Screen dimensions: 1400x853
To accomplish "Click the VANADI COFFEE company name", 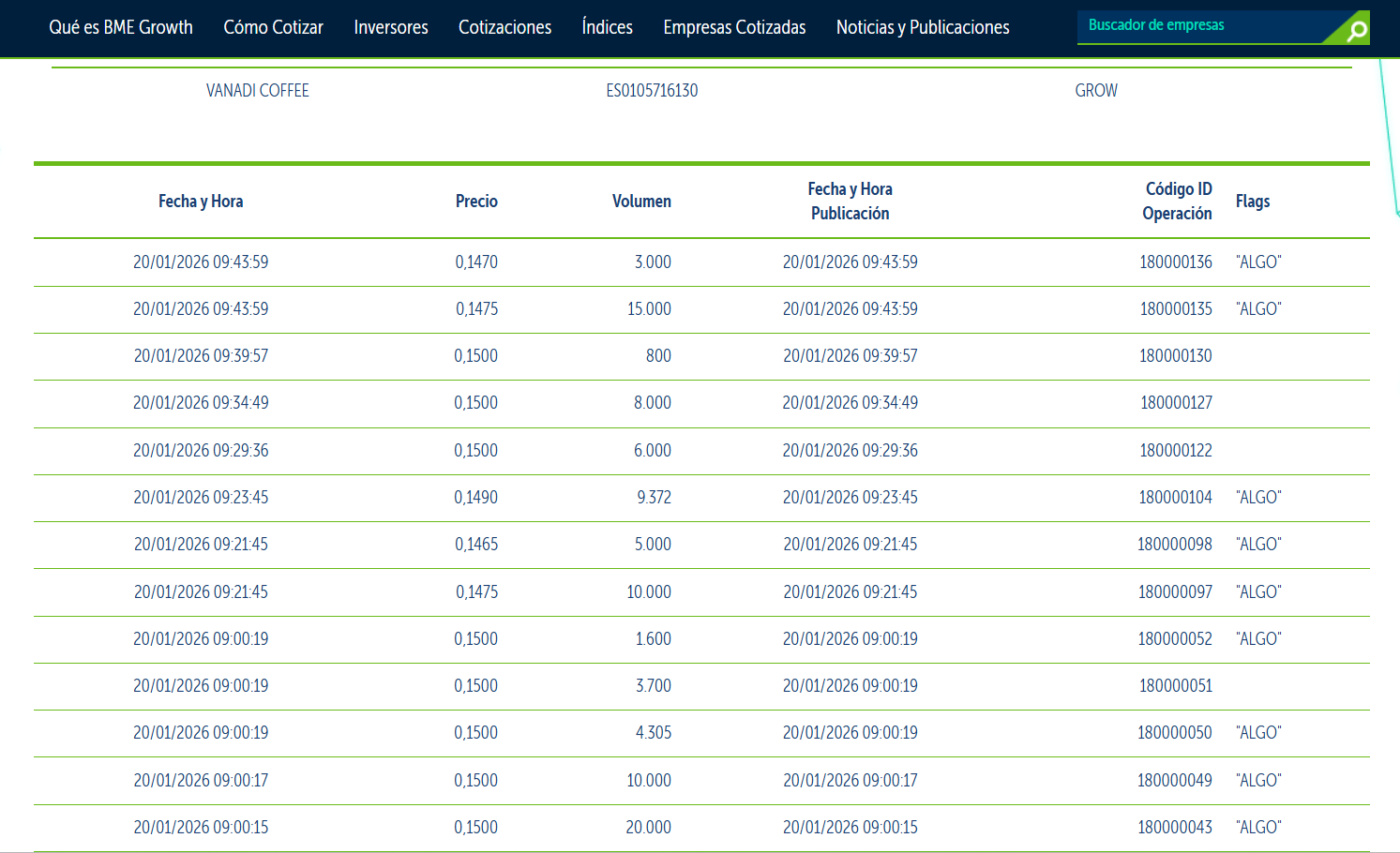I will point(258,91).
